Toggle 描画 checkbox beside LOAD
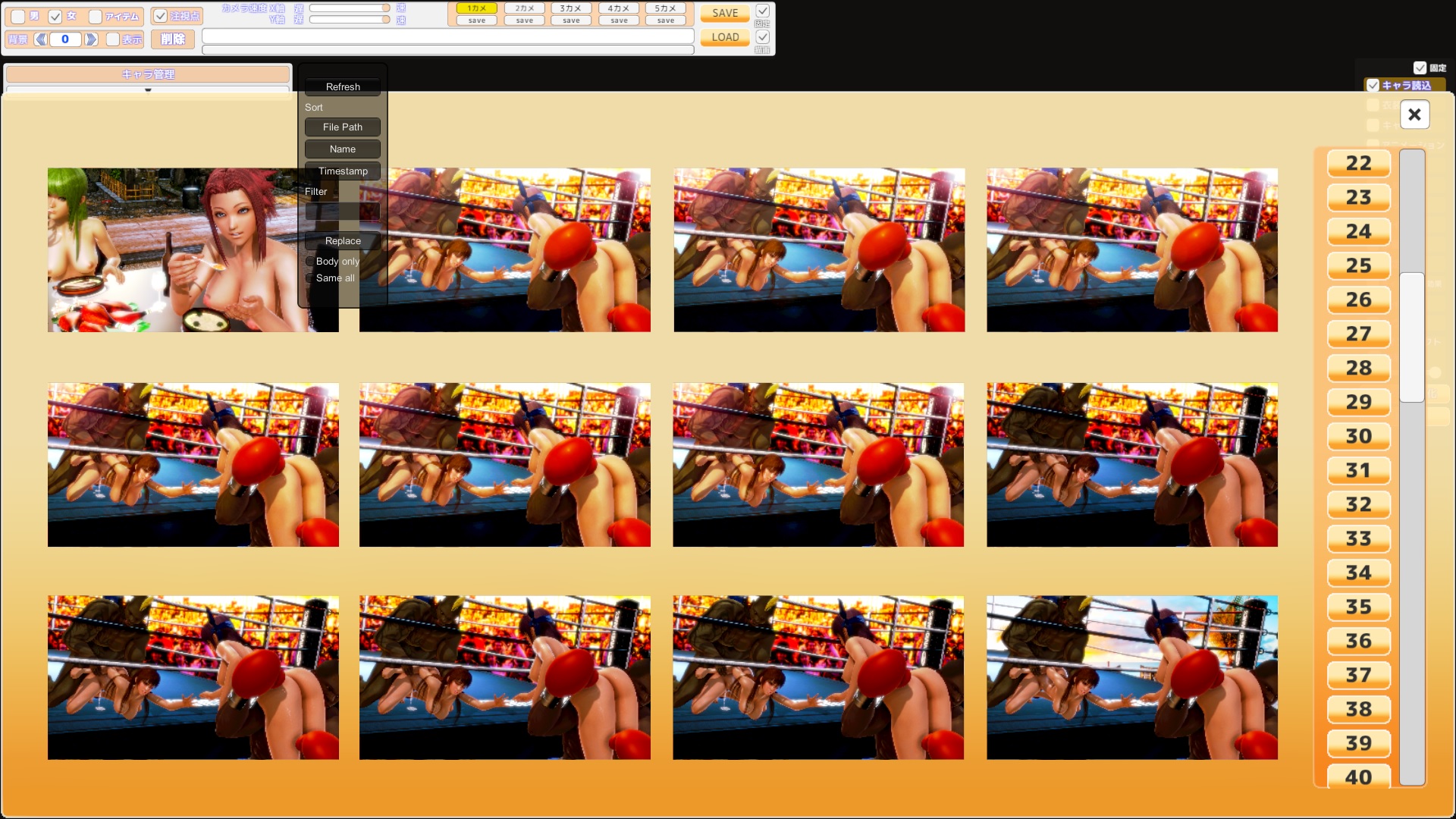The width and height of the screenshot is (1456, 819). (763, 36)
